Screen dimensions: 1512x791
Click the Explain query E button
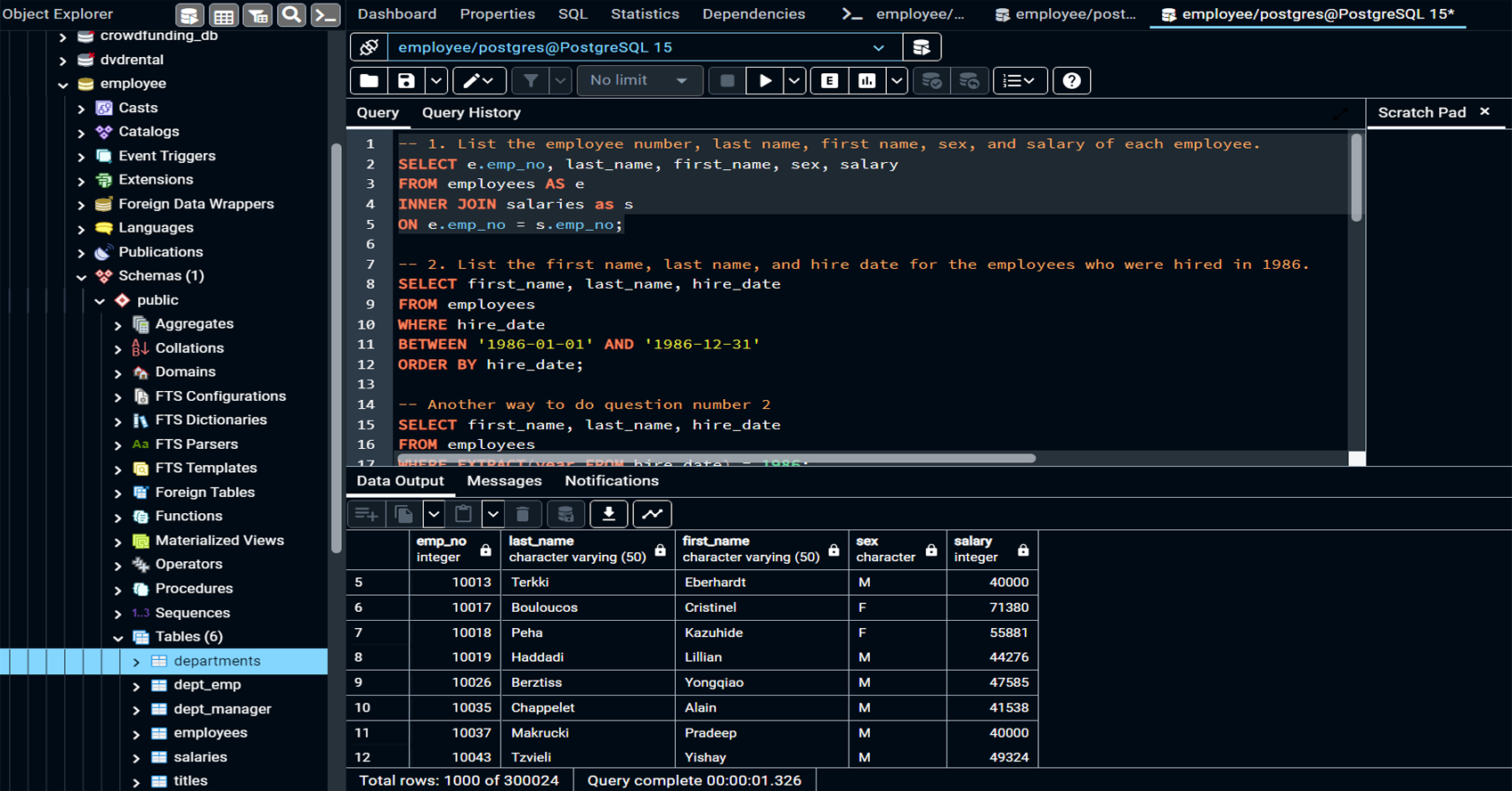(x=829, y=81)
